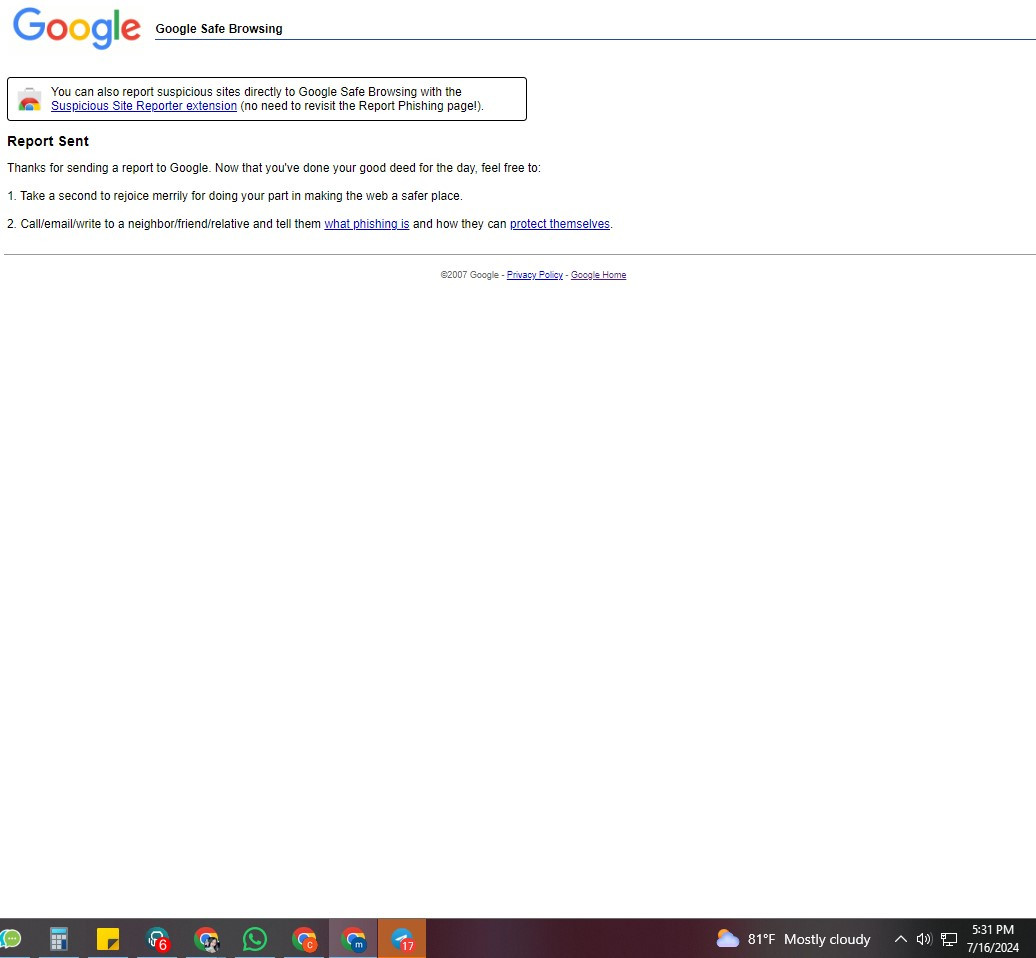
Task: Open the Privacy Policy footer link
Action: pyautogui.click(x=535, y=275)
